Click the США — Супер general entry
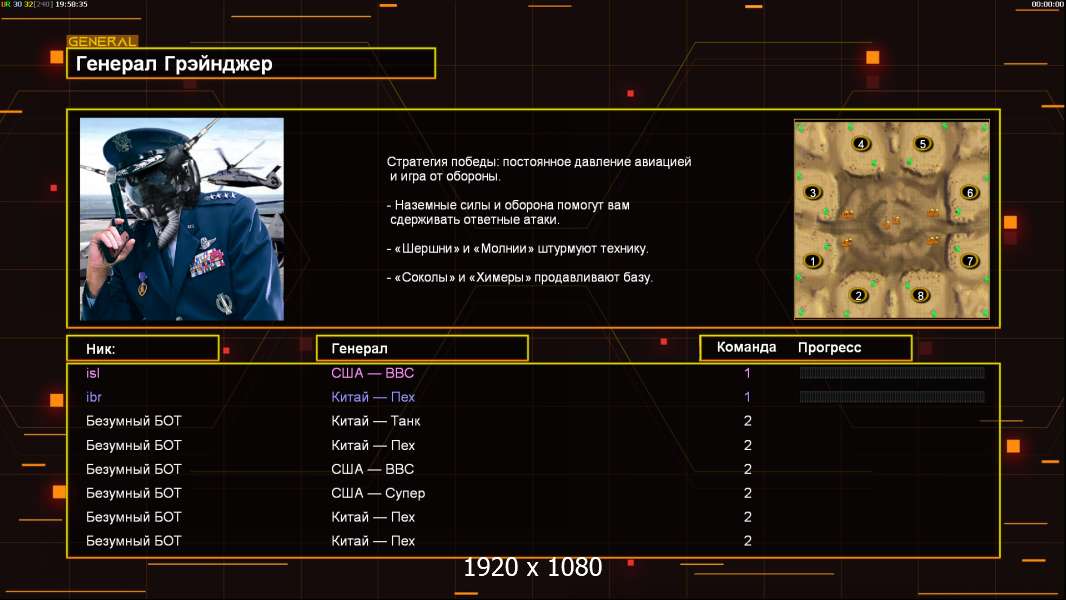Image resolution: width=1066 pixels, height=600 pixels. (x=378, y=493)
